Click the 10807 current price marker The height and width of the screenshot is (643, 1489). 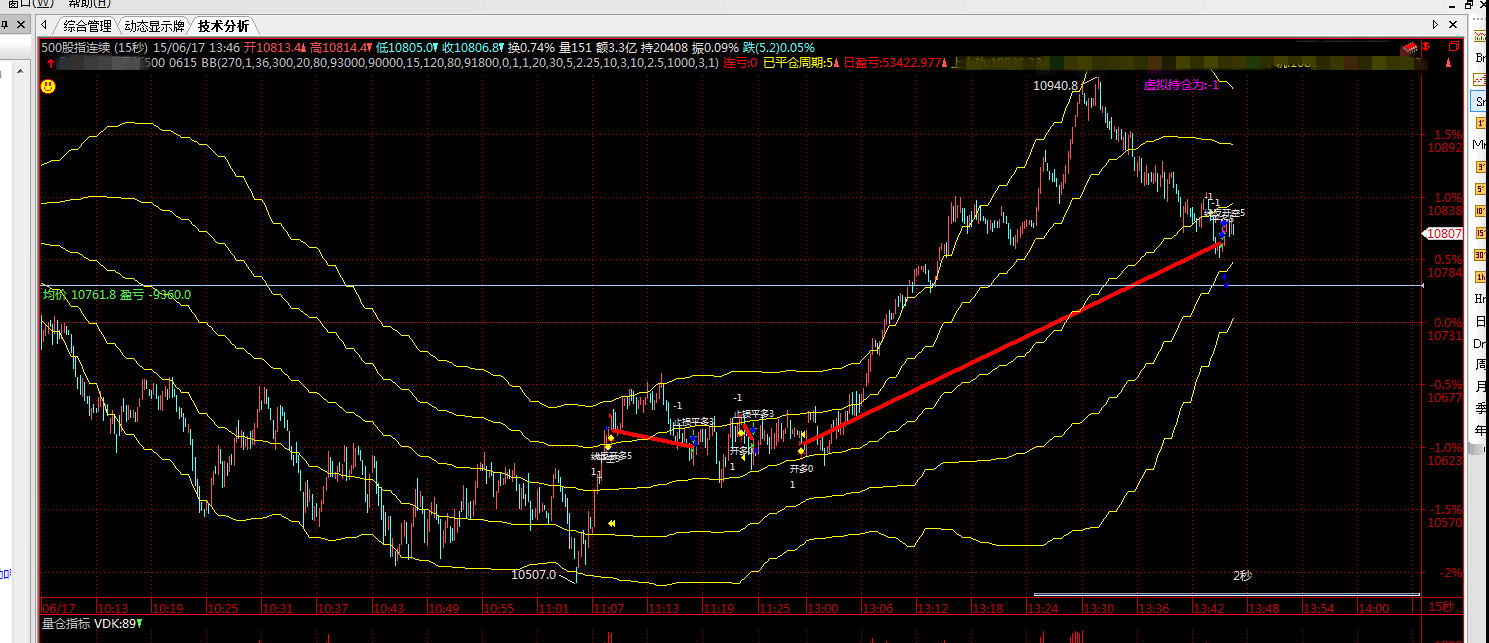[x=1443, y=234]
